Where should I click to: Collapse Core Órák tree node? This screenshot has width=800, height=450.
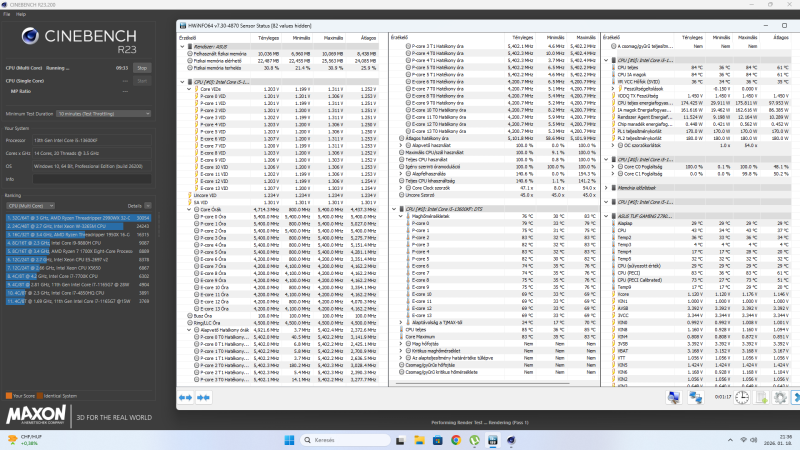click(x=189, y=210)
